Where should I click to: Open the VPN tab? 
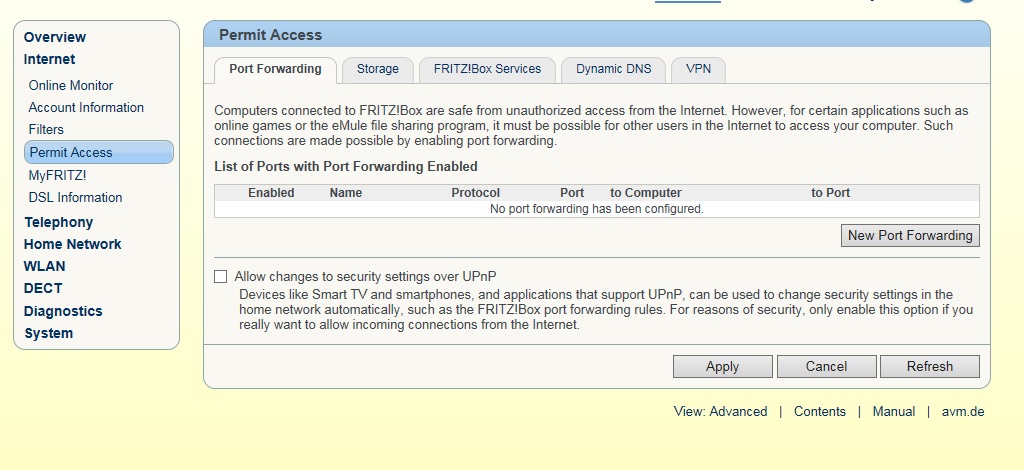click(698, 69)
